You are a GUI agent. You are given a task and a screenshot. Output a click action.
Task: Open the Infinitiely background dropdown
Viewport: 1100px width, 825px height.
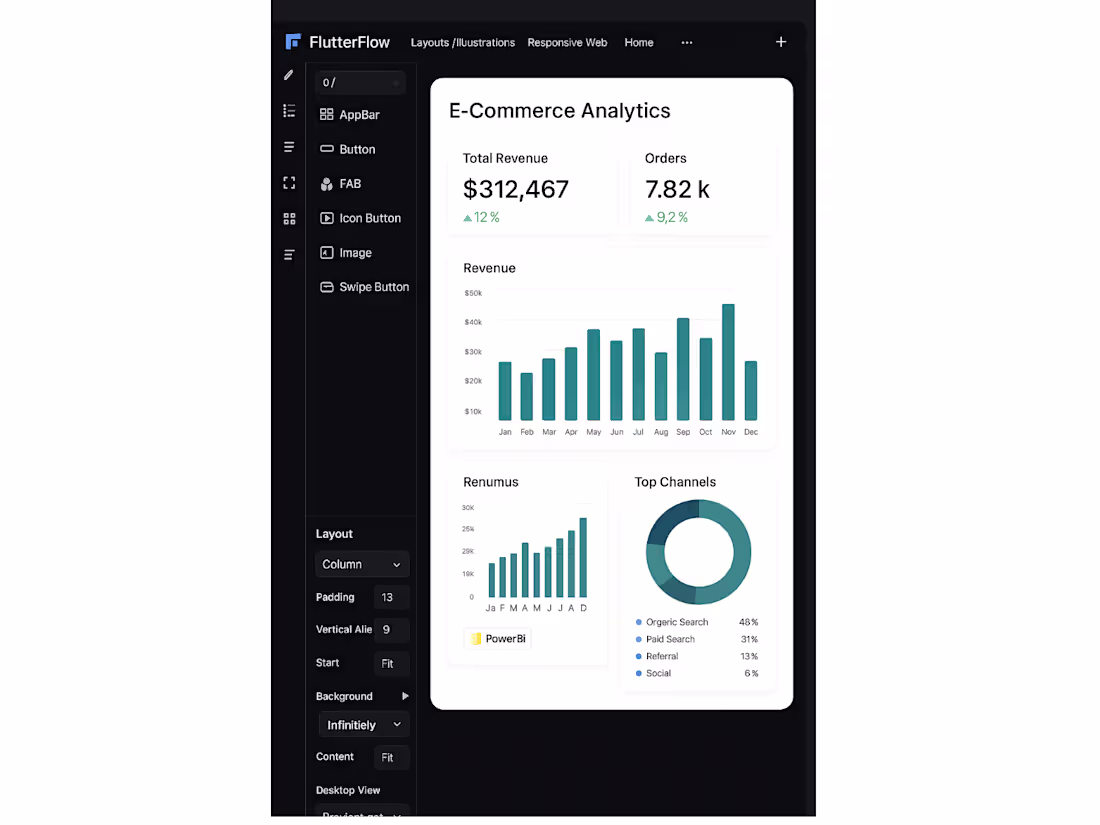click(x=363, y=724)
